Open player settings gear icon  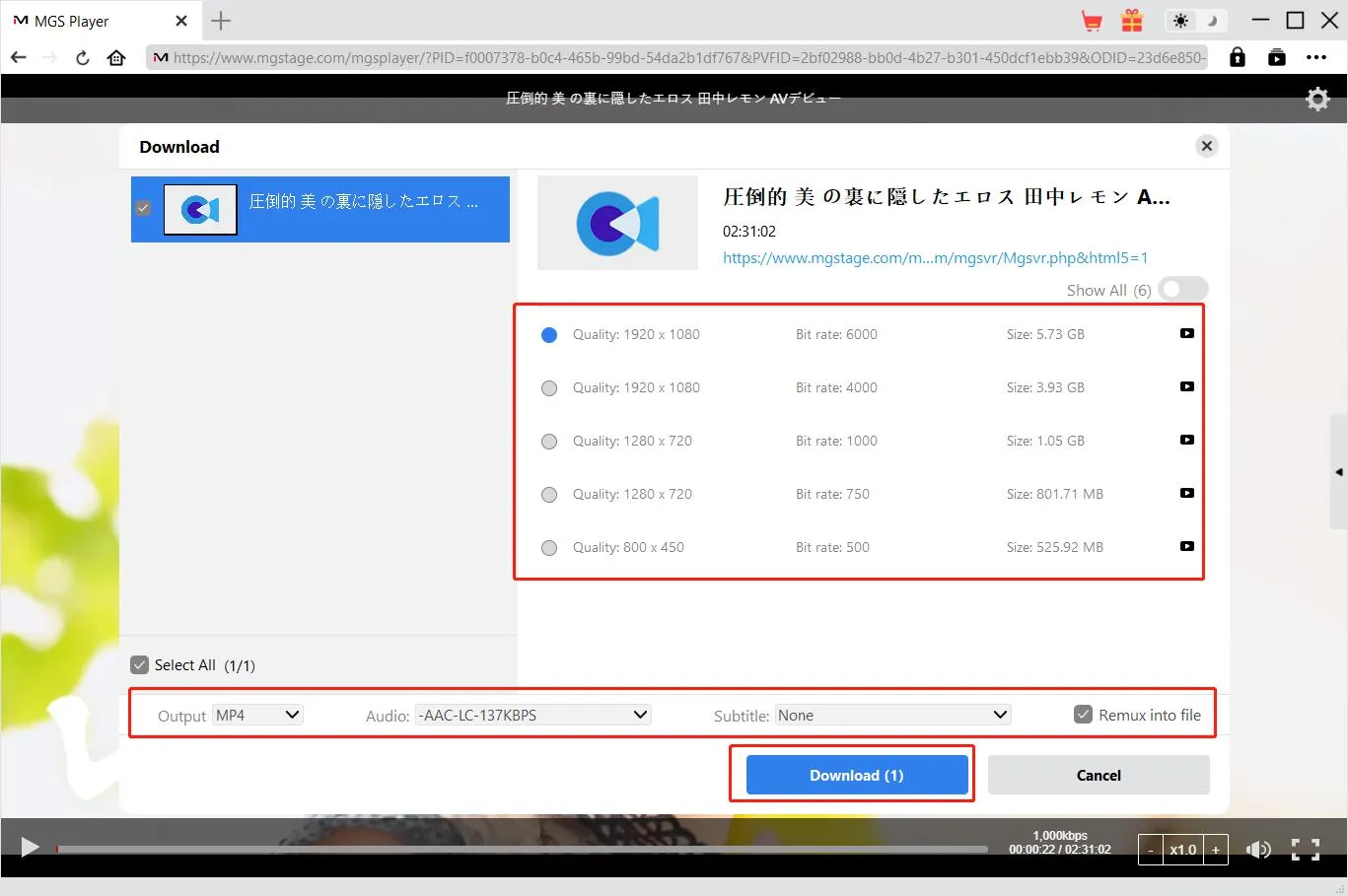1317,99
